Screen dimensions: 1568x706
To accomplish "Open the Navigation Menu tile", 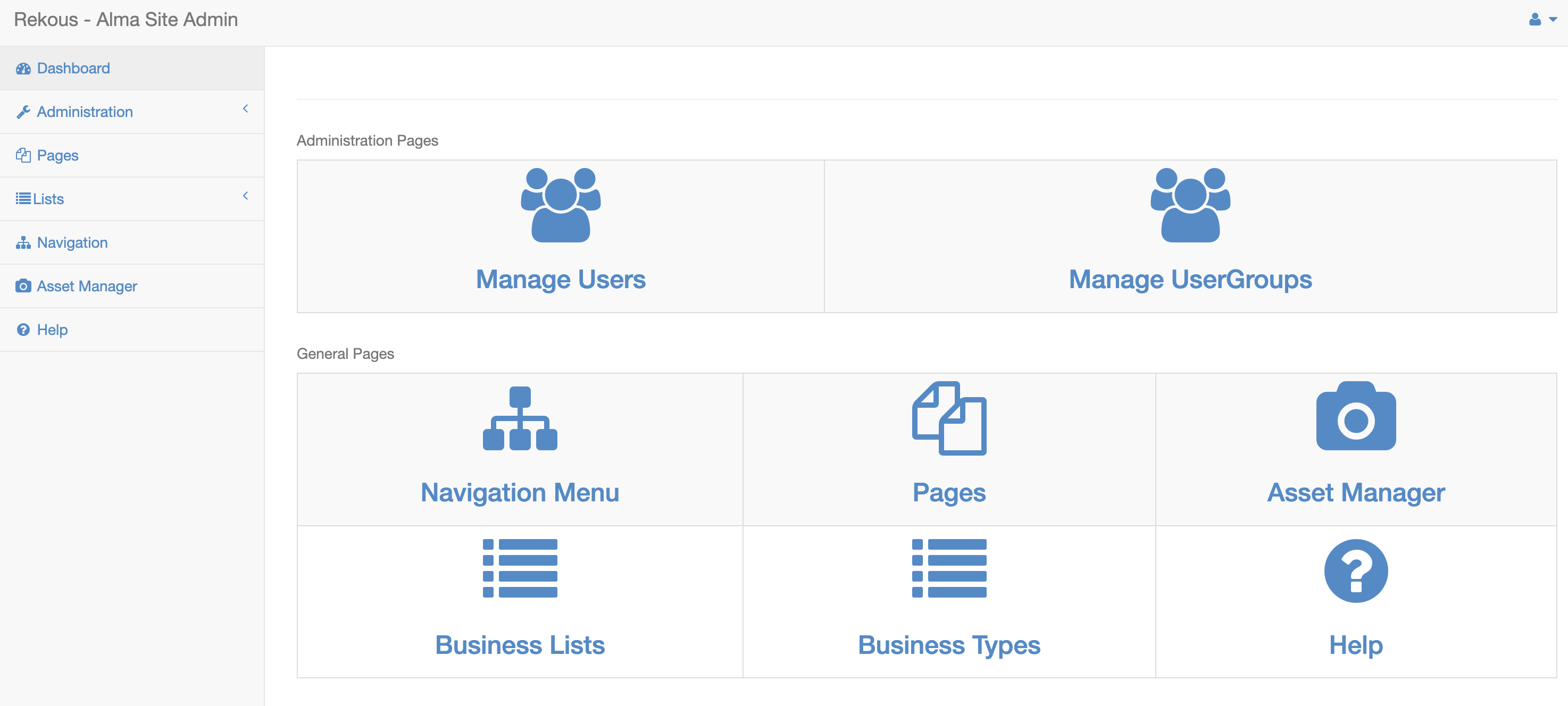I will click(520, 450).
